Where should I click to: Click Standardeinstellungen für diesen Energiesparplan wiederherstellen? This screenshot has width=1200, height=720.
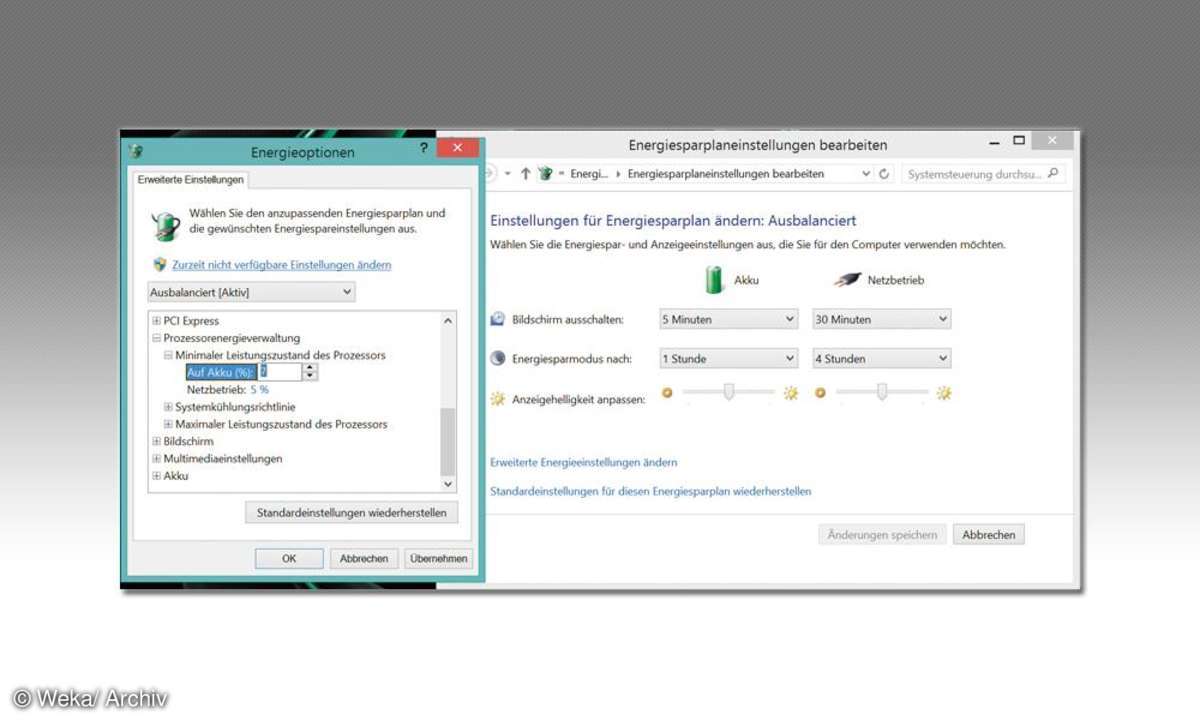click(650, 491)
